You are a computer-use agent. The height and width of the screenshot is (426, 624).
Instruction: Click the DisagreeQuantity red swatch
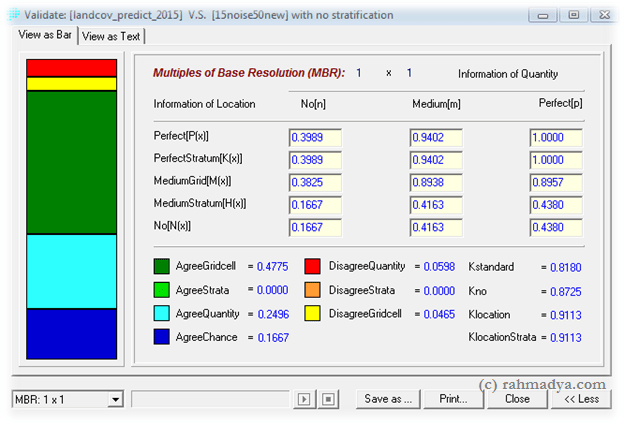(x=312, y=266)
